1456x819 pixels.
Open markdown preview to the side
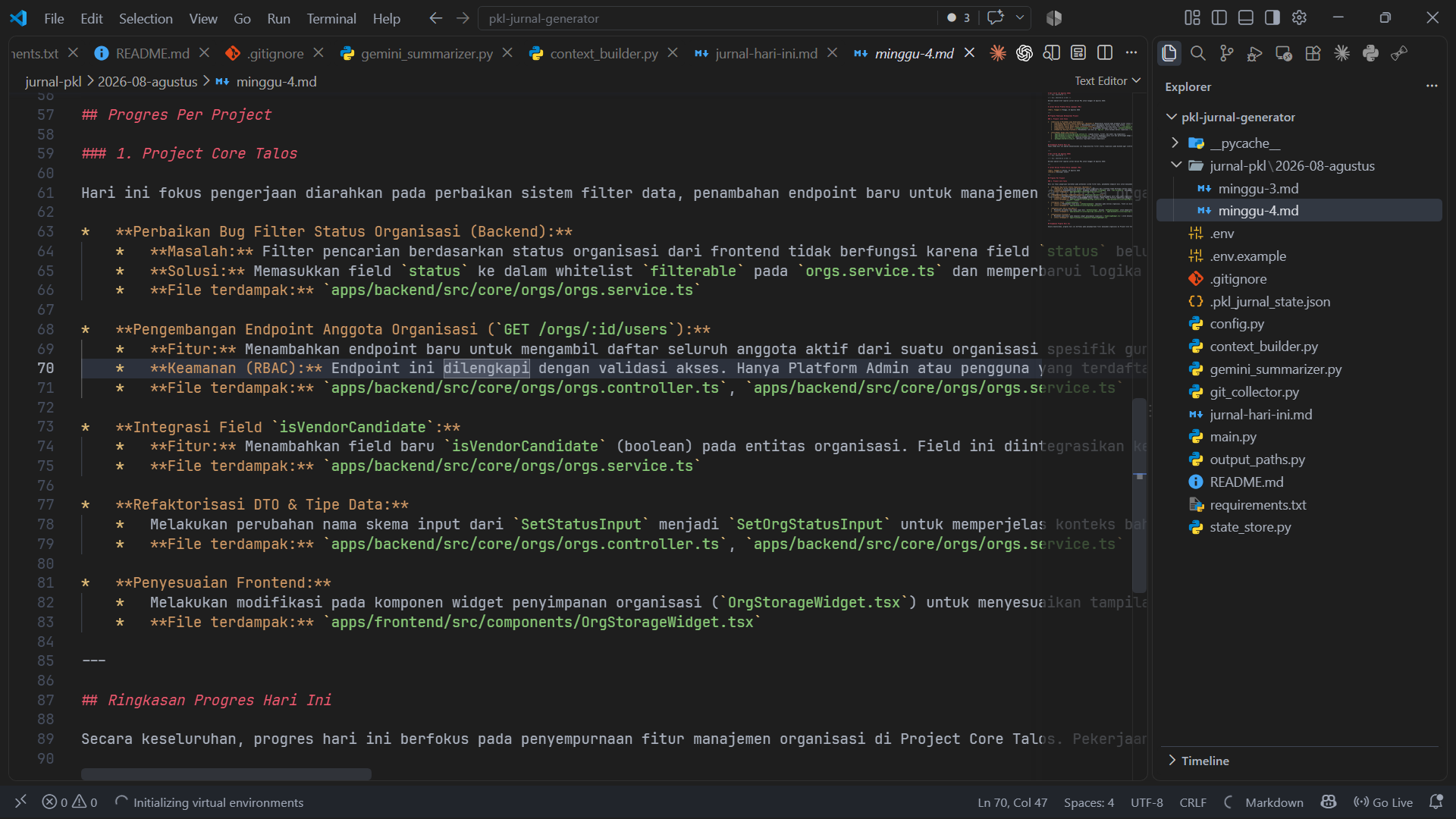pos(1052,53)
